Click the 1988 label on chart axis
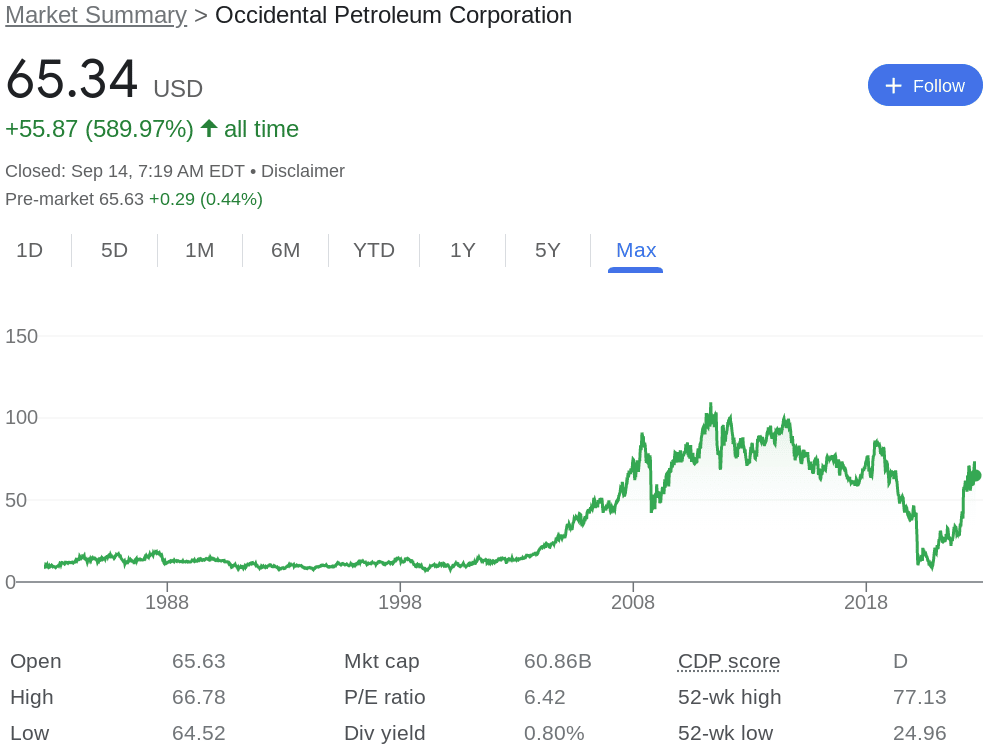995x756 pixels. click(x=167, y=602)
